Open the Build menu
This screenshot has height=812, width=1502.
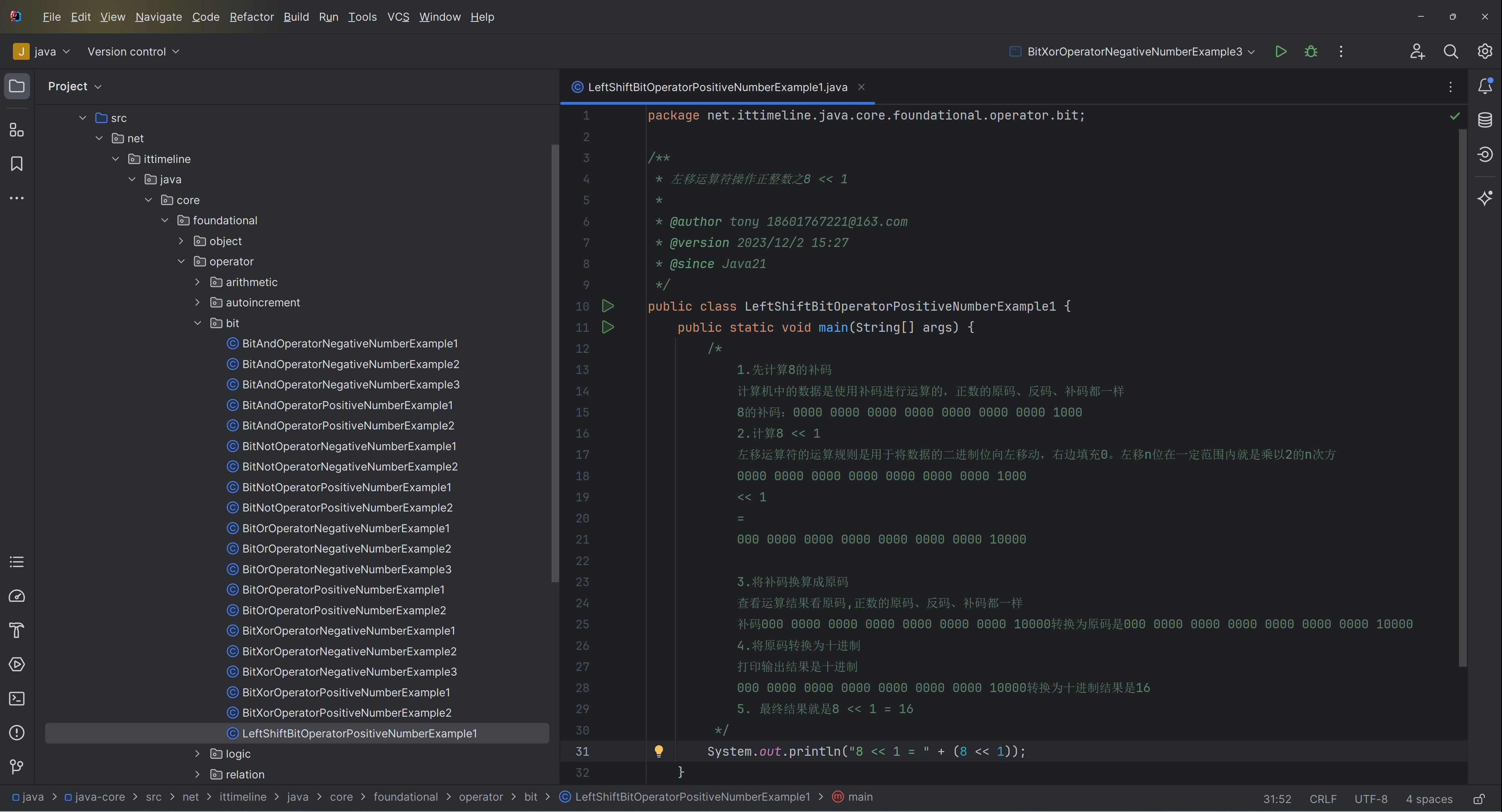pos(296,17)
